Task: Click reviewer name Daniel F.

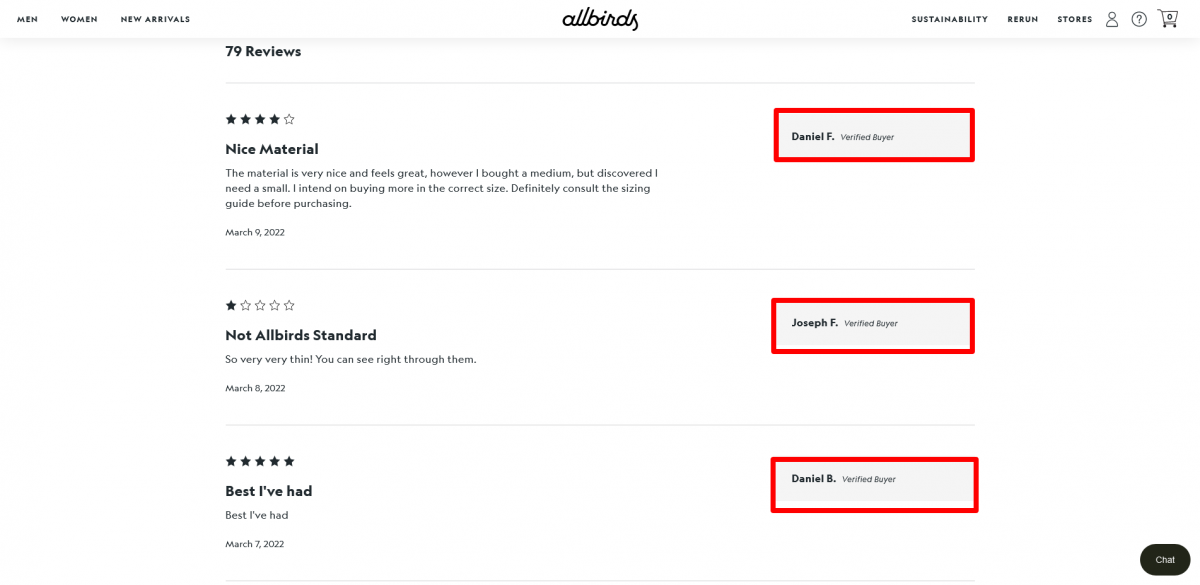Action: pyautogui.click(x=813, y=136)
